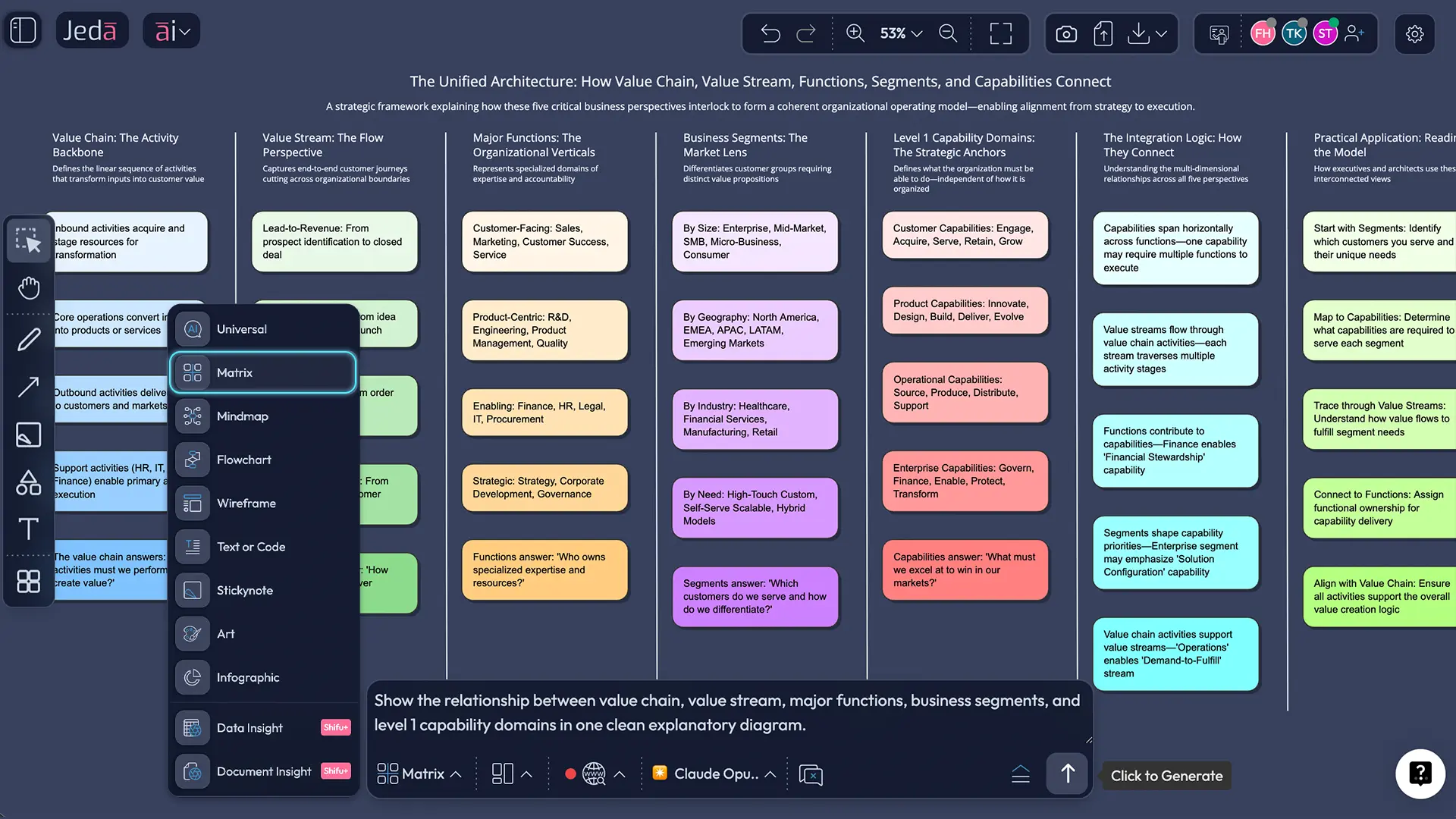1456x819 pixels.
Task: Choose the Arrow connector tool
Action: [28, 387]
